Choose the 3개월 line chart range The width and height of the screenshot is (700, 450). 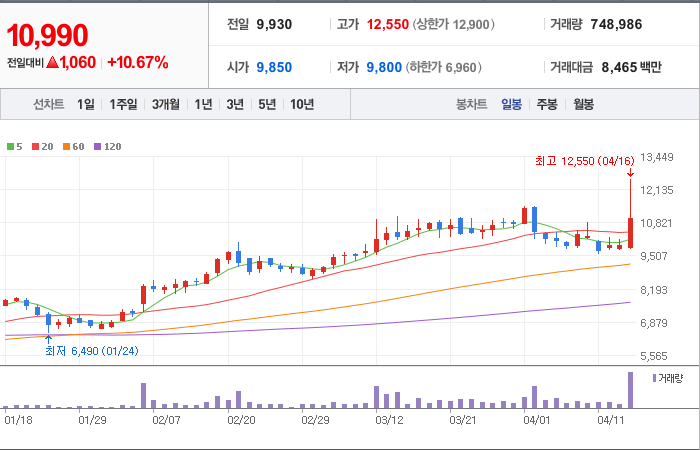[166, 104]
